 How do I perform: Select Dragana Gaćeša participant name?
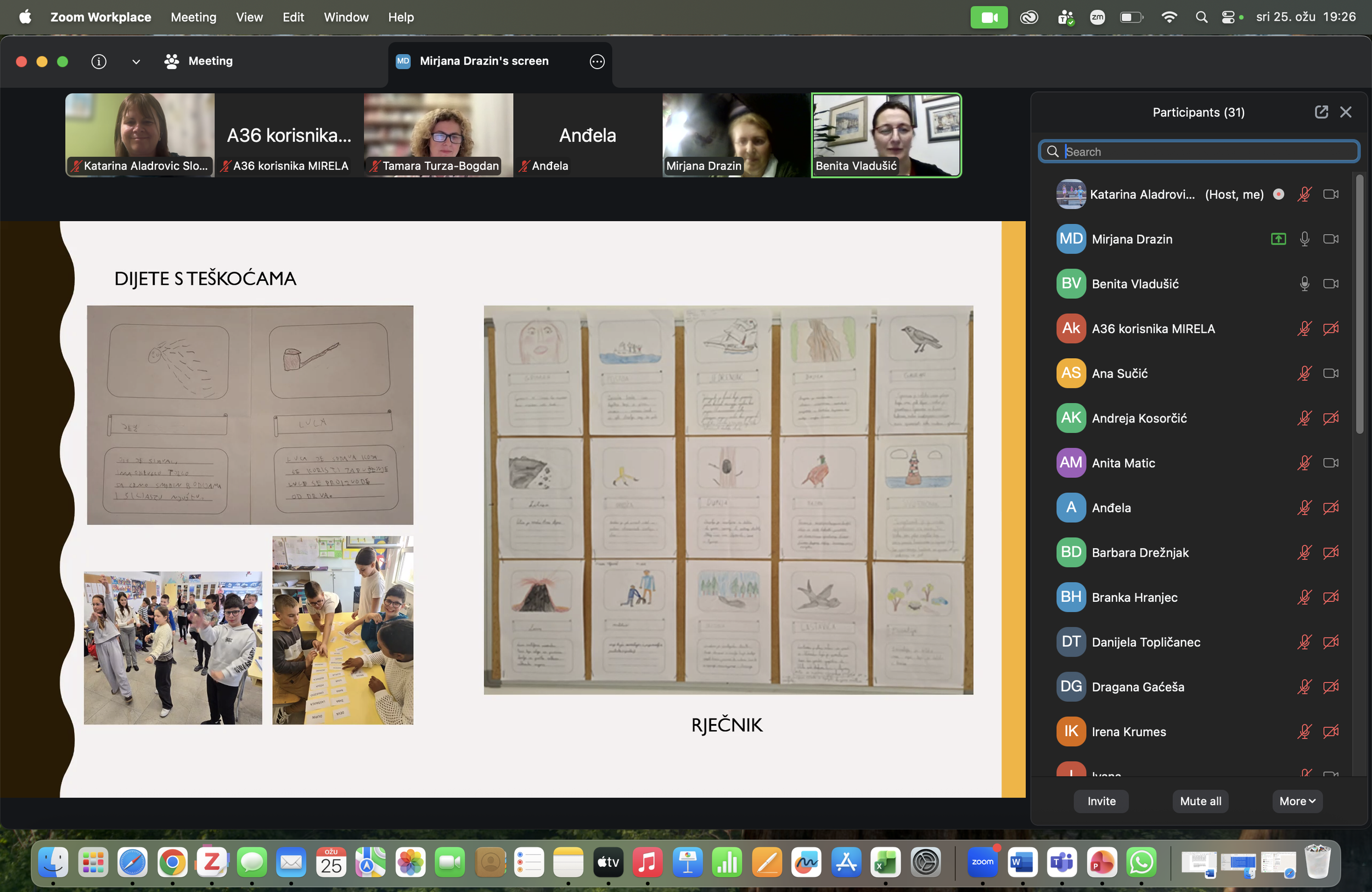click(x=1137, y=686)
